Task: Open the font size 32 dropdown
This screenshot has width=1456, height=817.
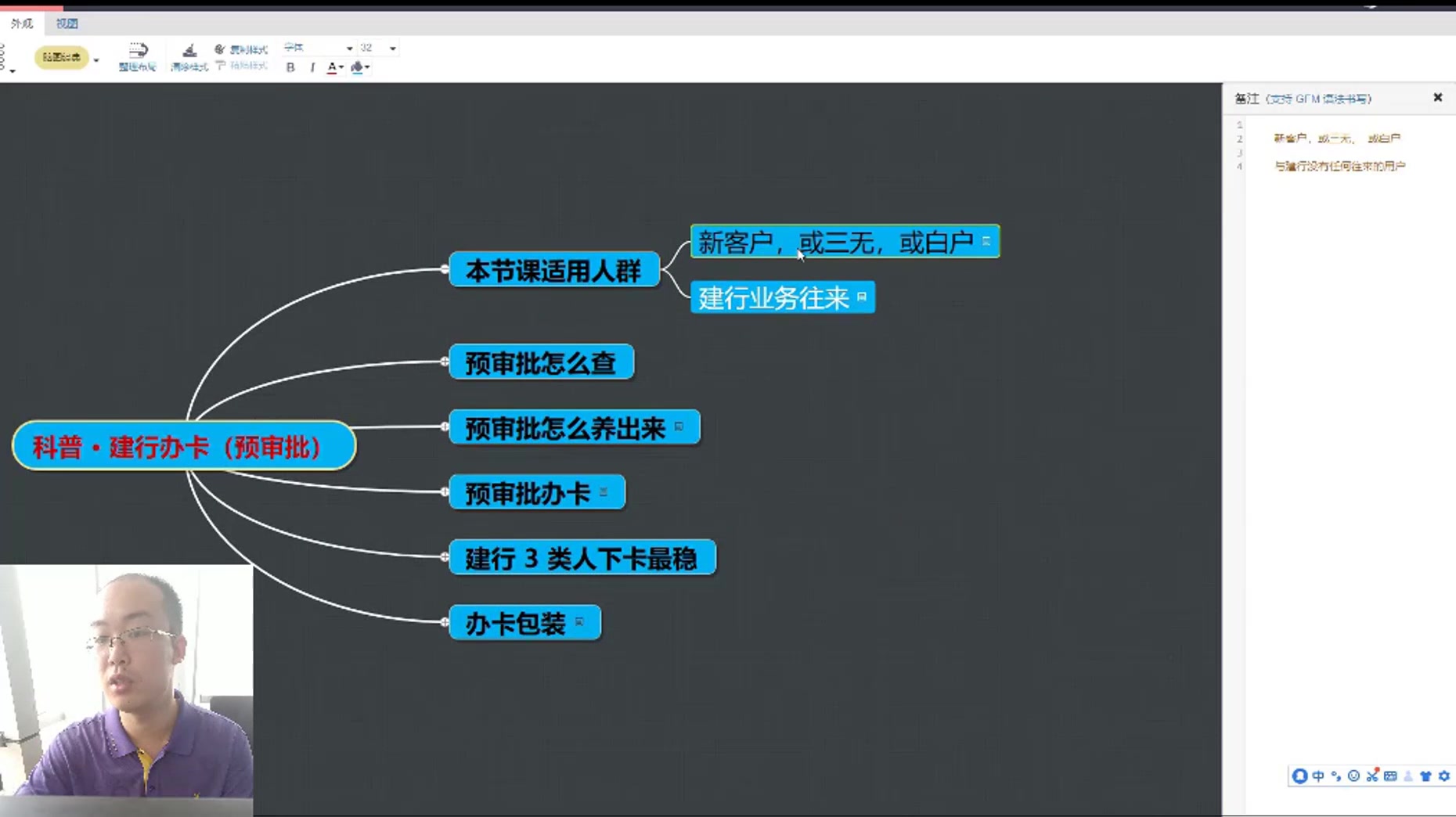Action: pos(378,48)
